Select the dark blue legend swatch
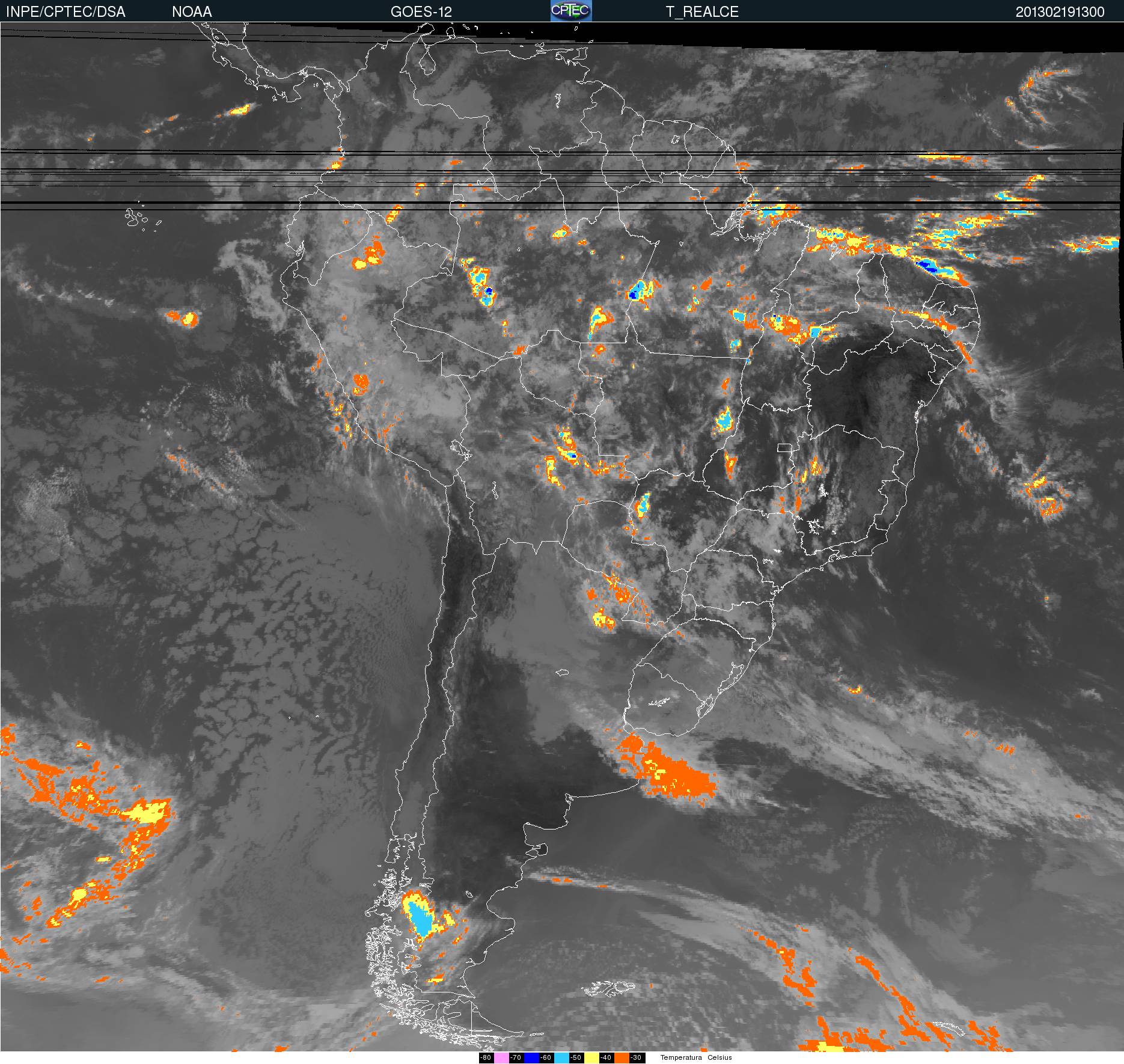 (x=531, y=1057)
